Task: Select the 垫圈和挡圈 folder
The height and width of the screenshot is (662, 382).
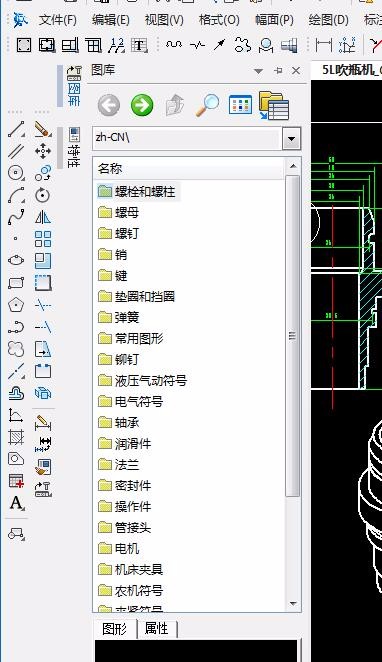Action: coord(136,296)
